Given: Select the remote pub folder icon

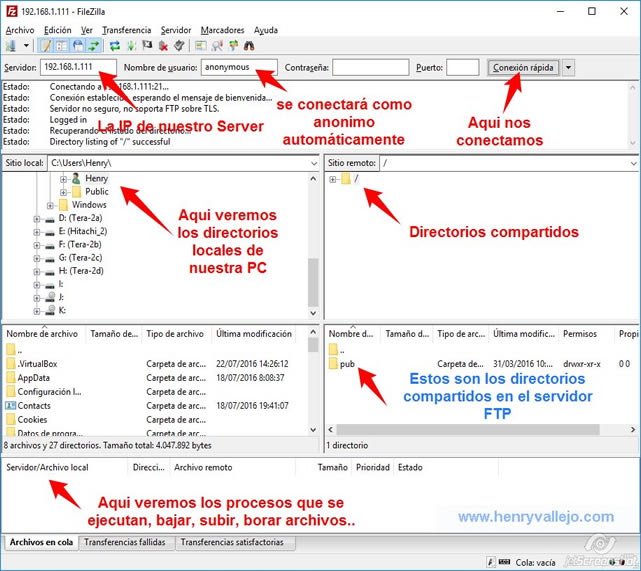Looking at the screenshot, I should (x=333, y=363).
